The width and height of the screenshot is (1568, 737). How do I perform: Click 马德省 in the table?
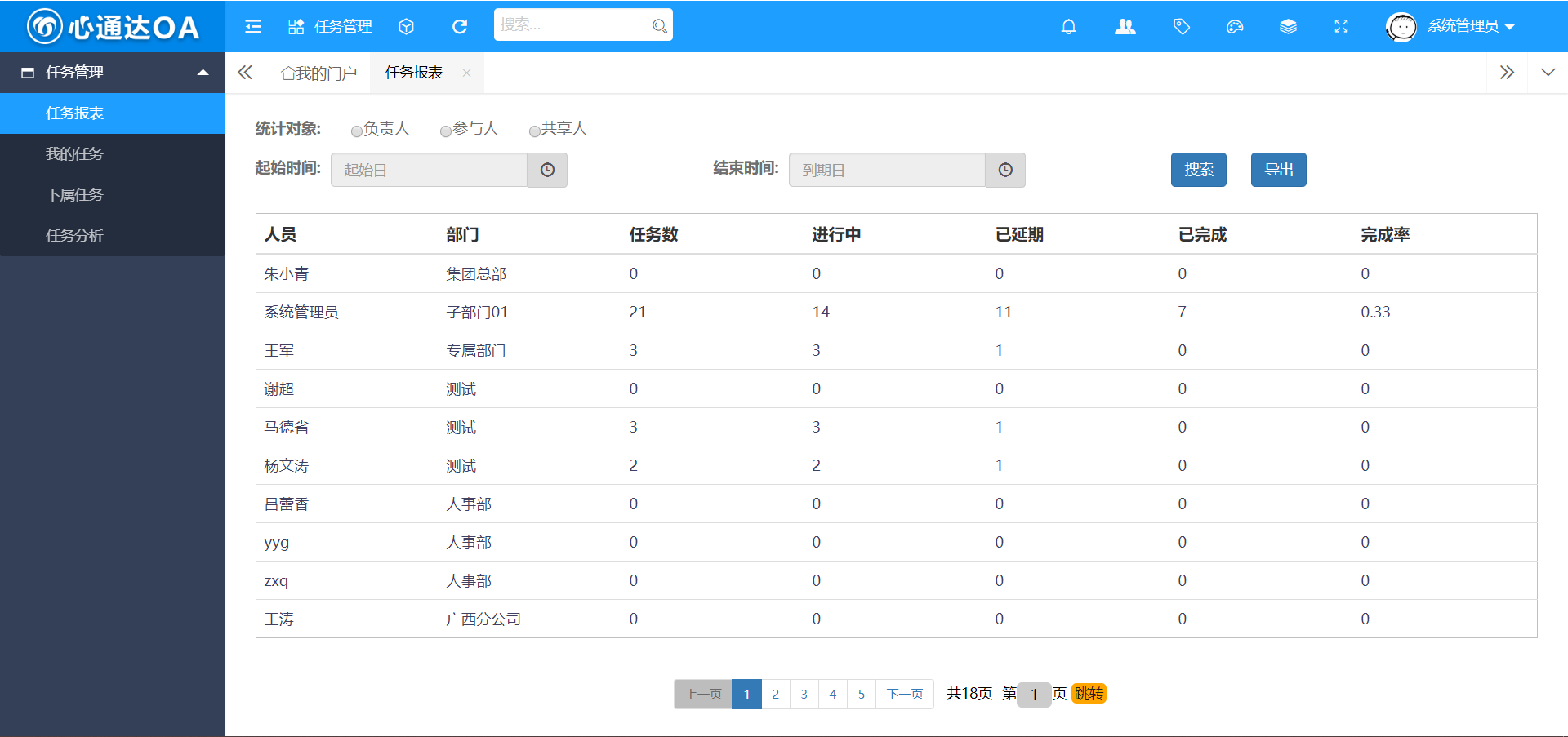coord(287,427)
